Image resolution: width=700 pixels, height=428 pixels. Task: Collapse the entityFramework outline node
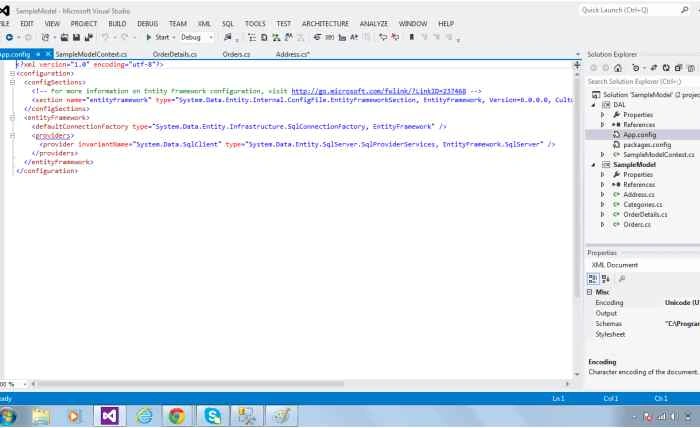tap(12, 118)
